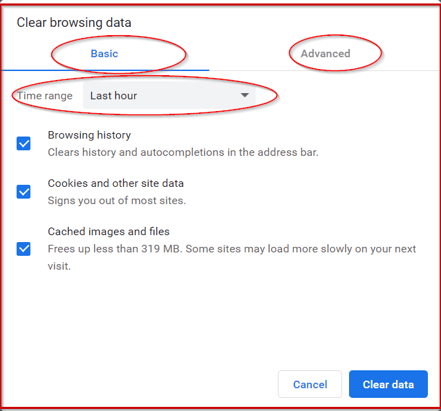Uncheck Cookies and other site data checkbox
This screenshot has height=411, width=441.
pyautogui.click(x=24, y=192)
